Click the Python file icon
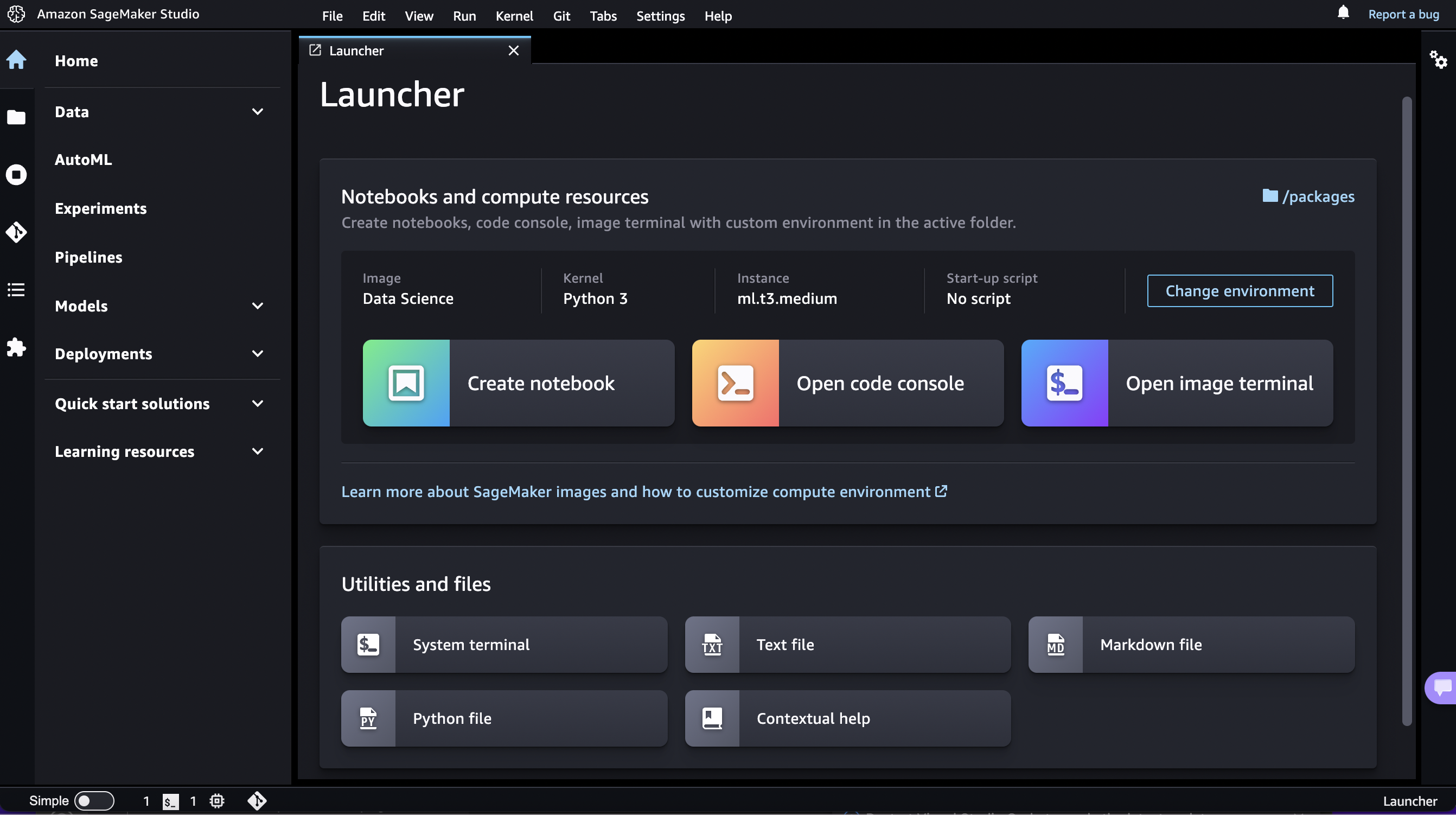This screenshot has width=1456, height=815. tap(367, 718)
